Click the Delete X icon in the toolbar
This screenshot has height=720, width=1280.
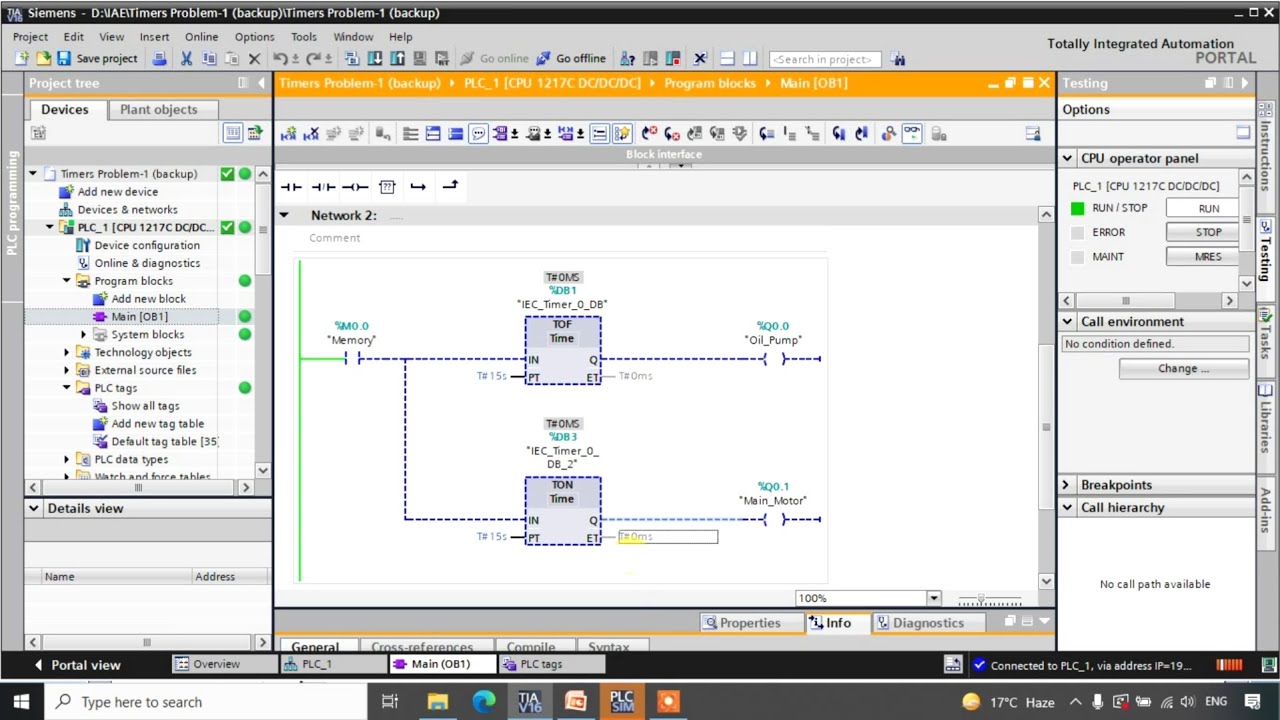(x=254, y=59)
